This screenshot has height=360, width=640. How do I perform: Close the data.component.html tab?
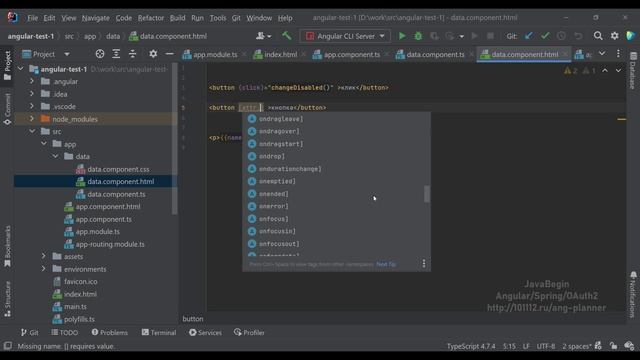[x=565, y=54]
